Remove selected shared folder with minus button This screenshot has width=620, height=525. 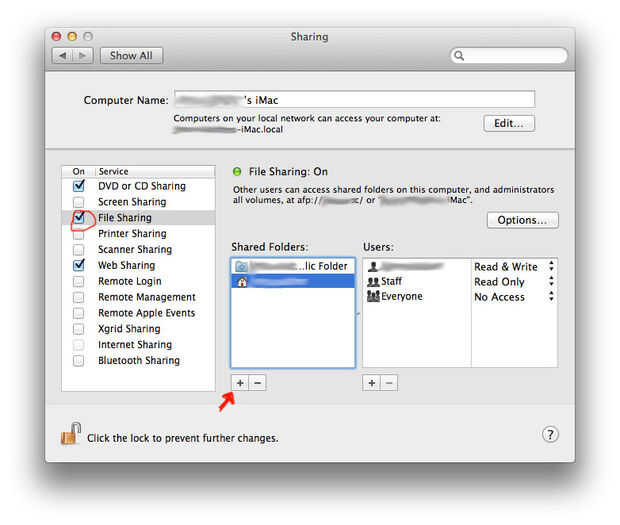(x=257, y=383)
